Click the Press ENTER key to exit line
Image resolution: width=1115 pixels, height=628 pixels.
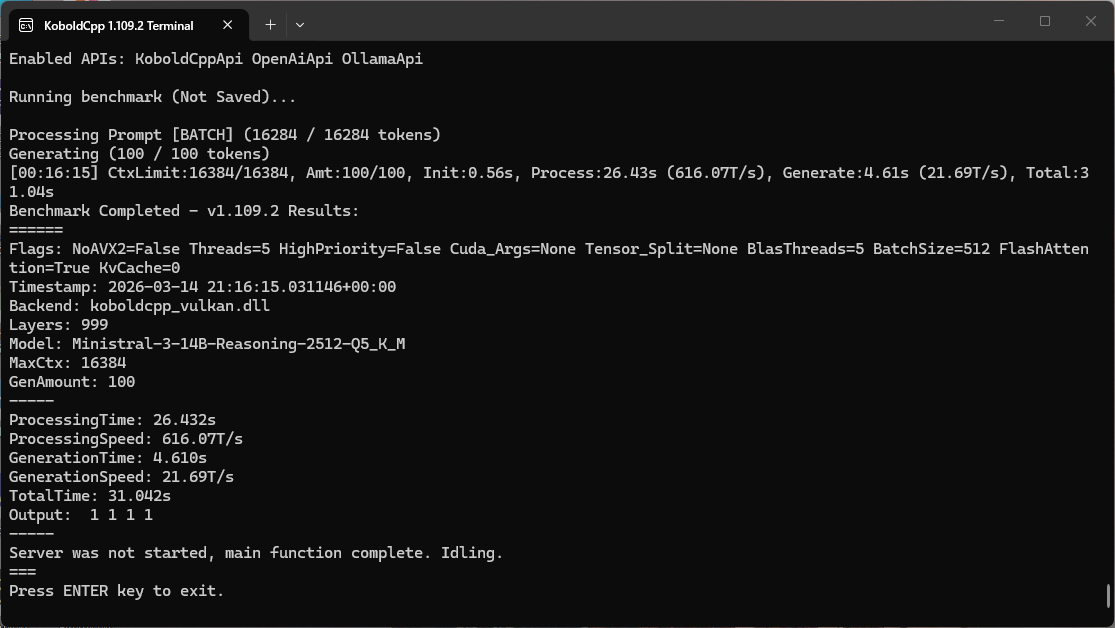(116, 591)
